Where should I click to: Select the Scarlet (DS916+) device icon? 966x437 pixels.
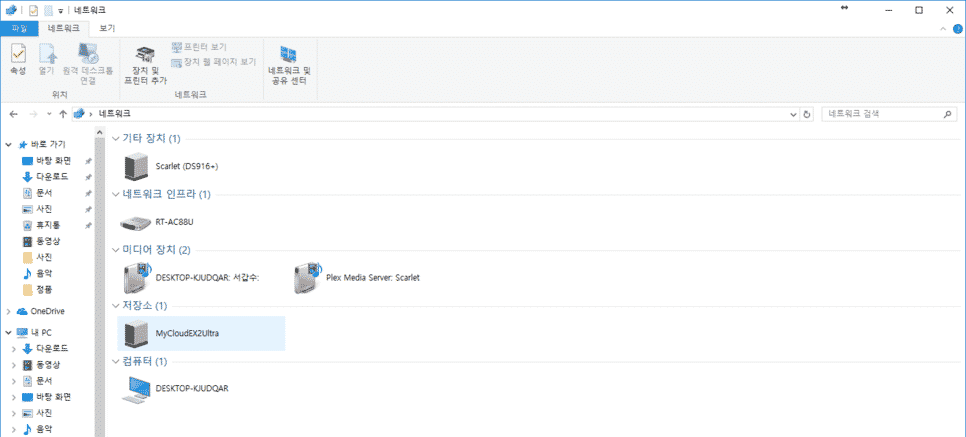point(136,166)
